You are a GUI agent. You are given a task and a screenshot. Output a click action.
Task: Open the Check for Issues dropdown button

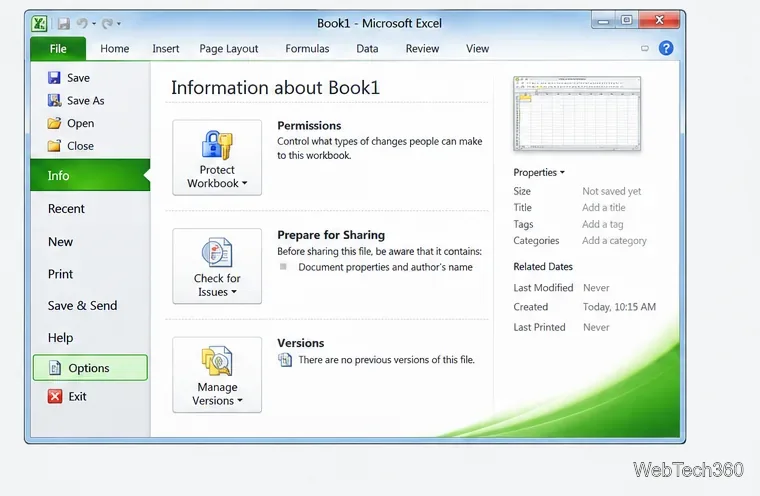tap(217, 266)
